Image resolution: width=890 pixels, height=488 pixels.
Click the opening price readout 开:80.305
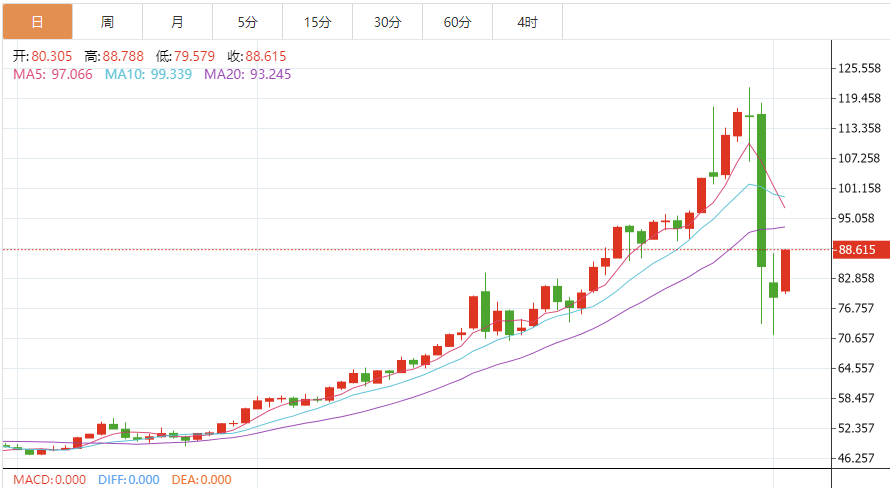click(42, 57)
